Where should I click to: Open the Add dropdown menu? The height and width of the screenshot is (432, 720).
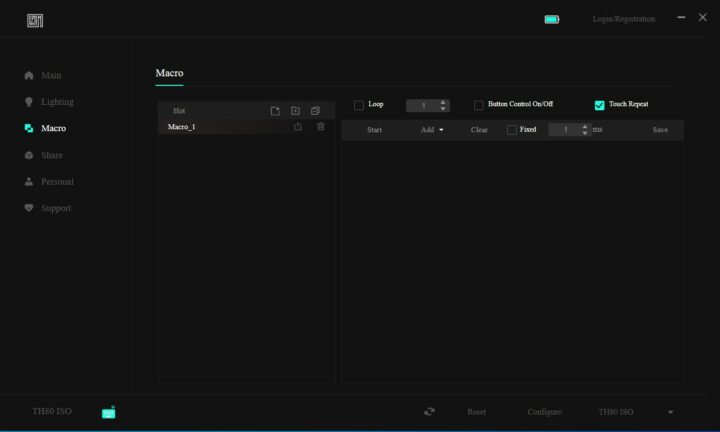click(x=432, y=130)
